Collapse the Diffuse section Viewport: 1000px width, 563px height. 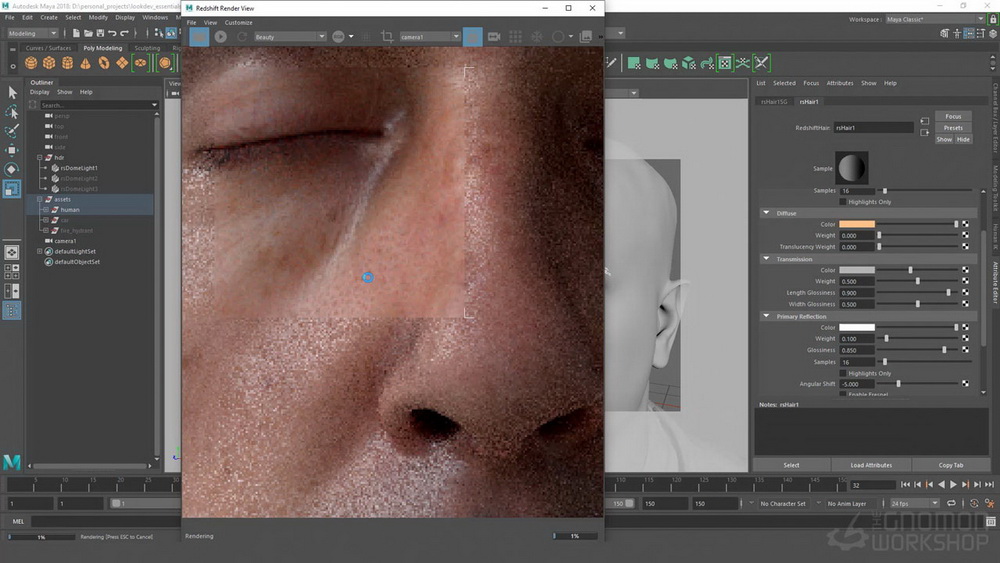(x=767, y=213)
